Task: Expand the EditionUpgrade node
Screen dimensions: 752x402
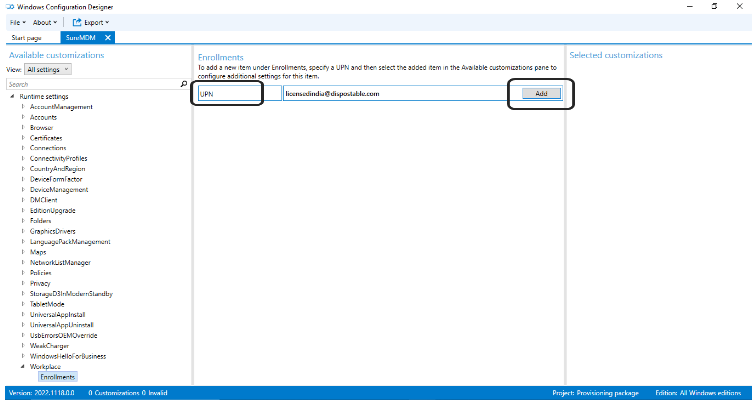Action: pos(23,211)
